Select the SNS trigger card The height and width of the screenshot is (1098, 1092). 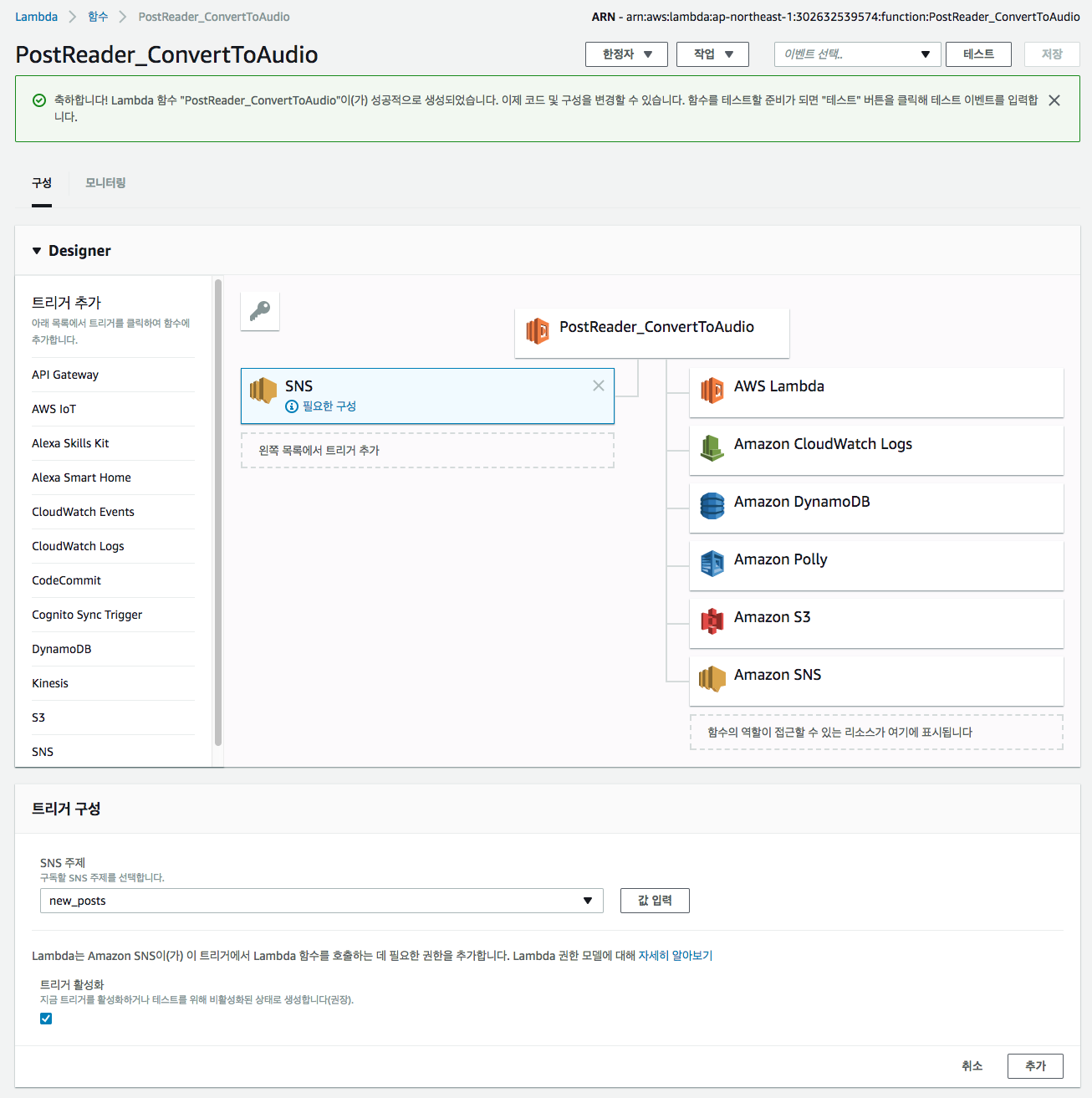tap(427, 396)
